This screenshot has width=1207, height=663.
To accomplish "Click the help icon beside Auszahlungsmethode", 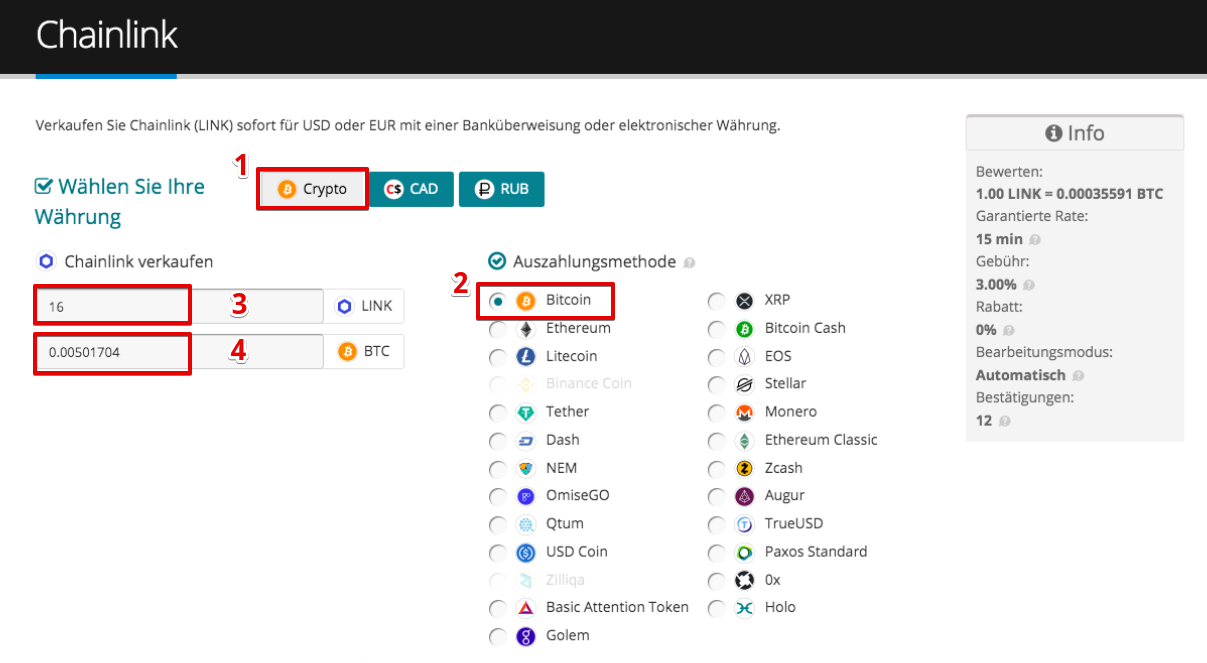I will pos(689,263).
